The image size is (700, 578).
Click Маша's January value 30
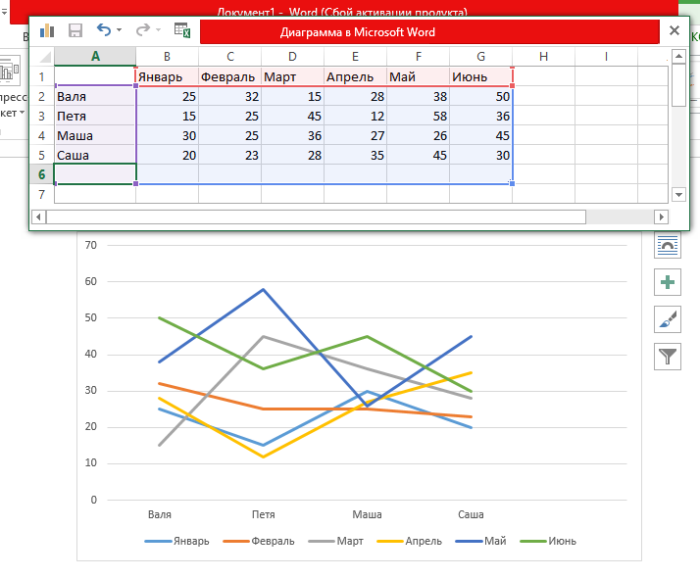pos(167,136)
